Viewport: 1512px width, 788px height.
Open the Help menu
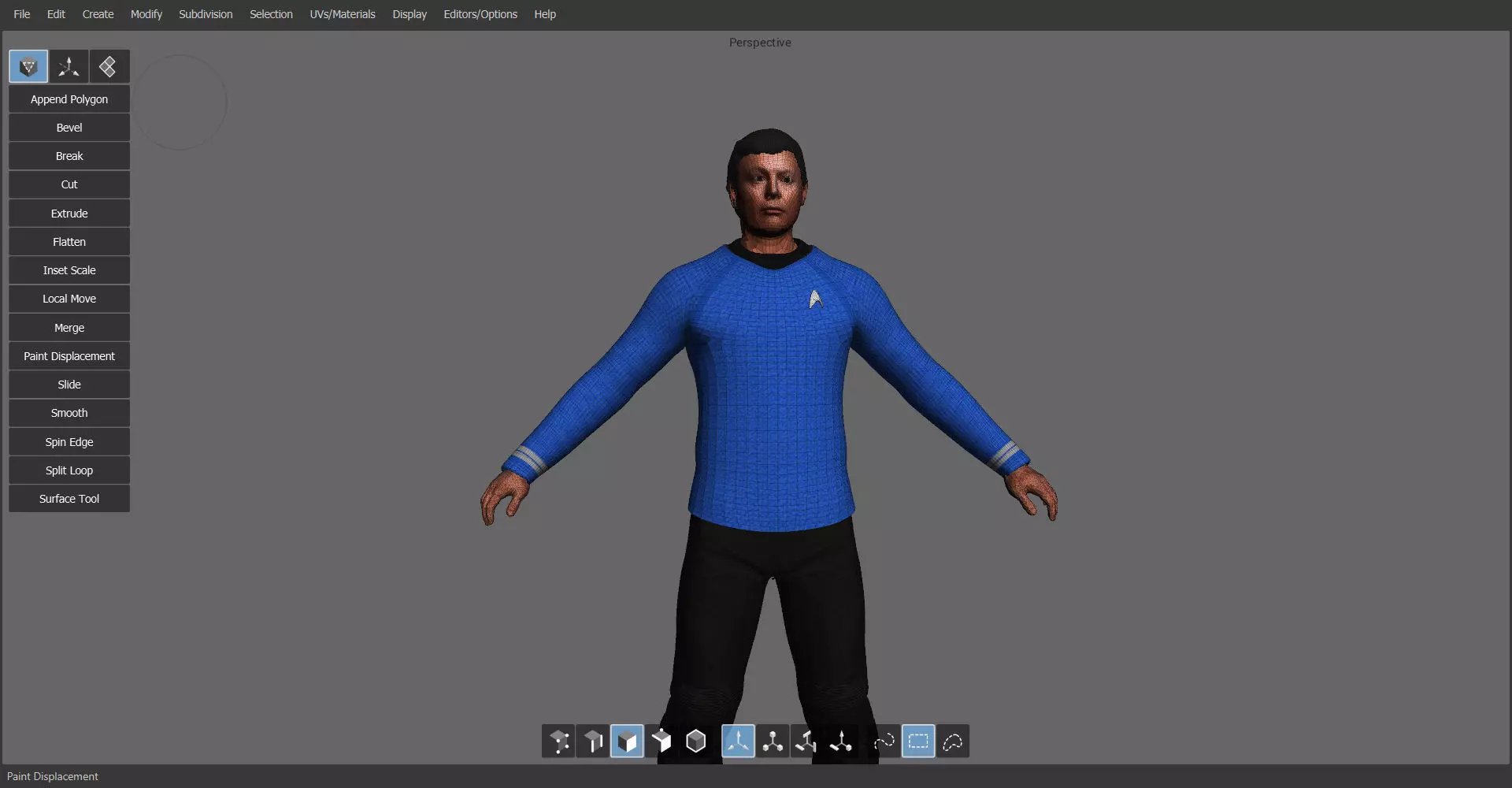pyautogui.click(x=545, y=14)
